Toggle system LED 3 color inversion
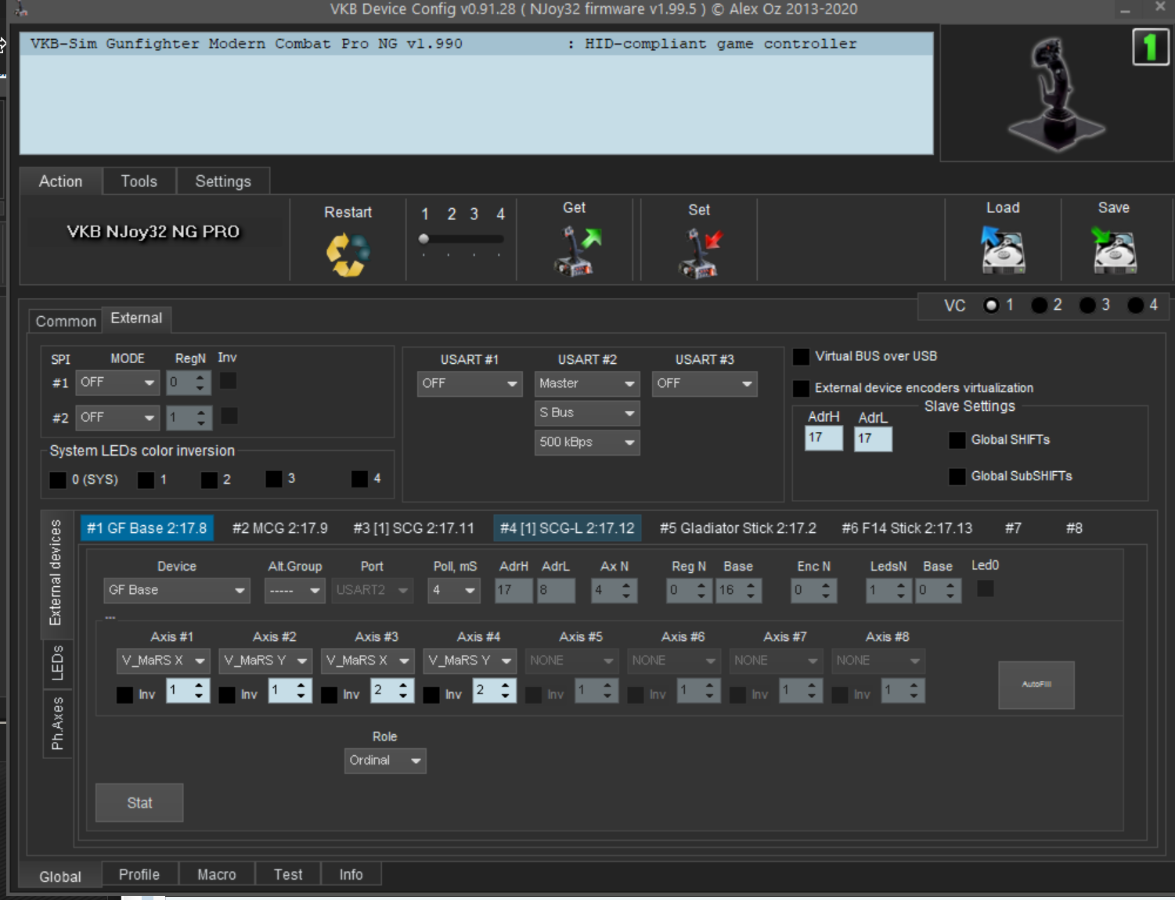 [274, 479]
